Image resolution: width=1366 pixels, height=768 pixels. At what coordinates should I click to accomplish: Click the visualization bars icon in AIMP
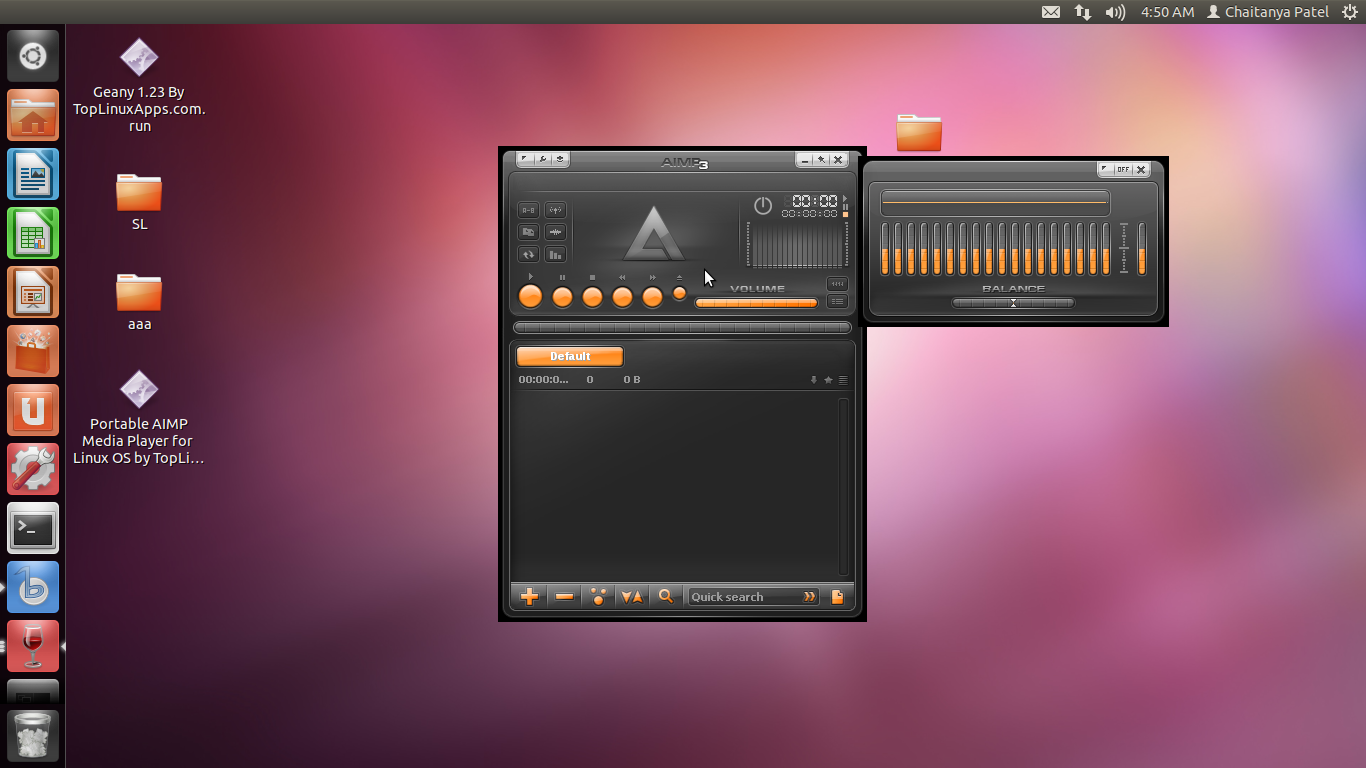(x=555, y=254)
